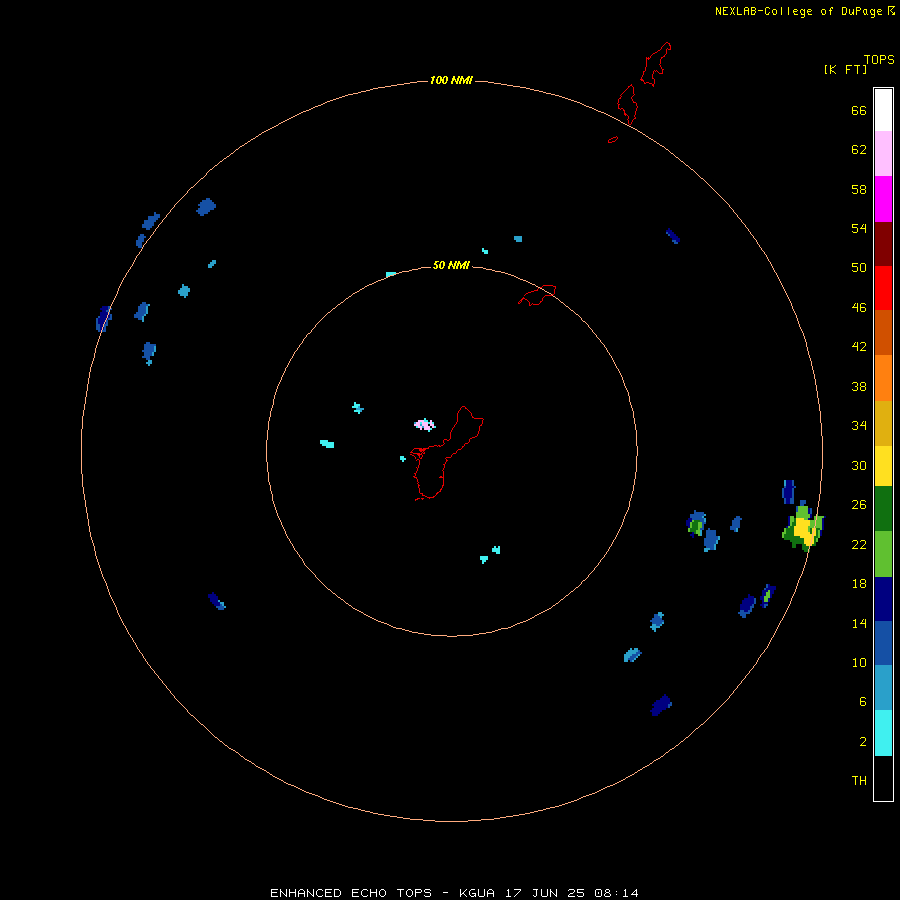The width and height of the screenshot is (900, 900).
Task: Click the legend value 30
Action: tap(859, 465)
